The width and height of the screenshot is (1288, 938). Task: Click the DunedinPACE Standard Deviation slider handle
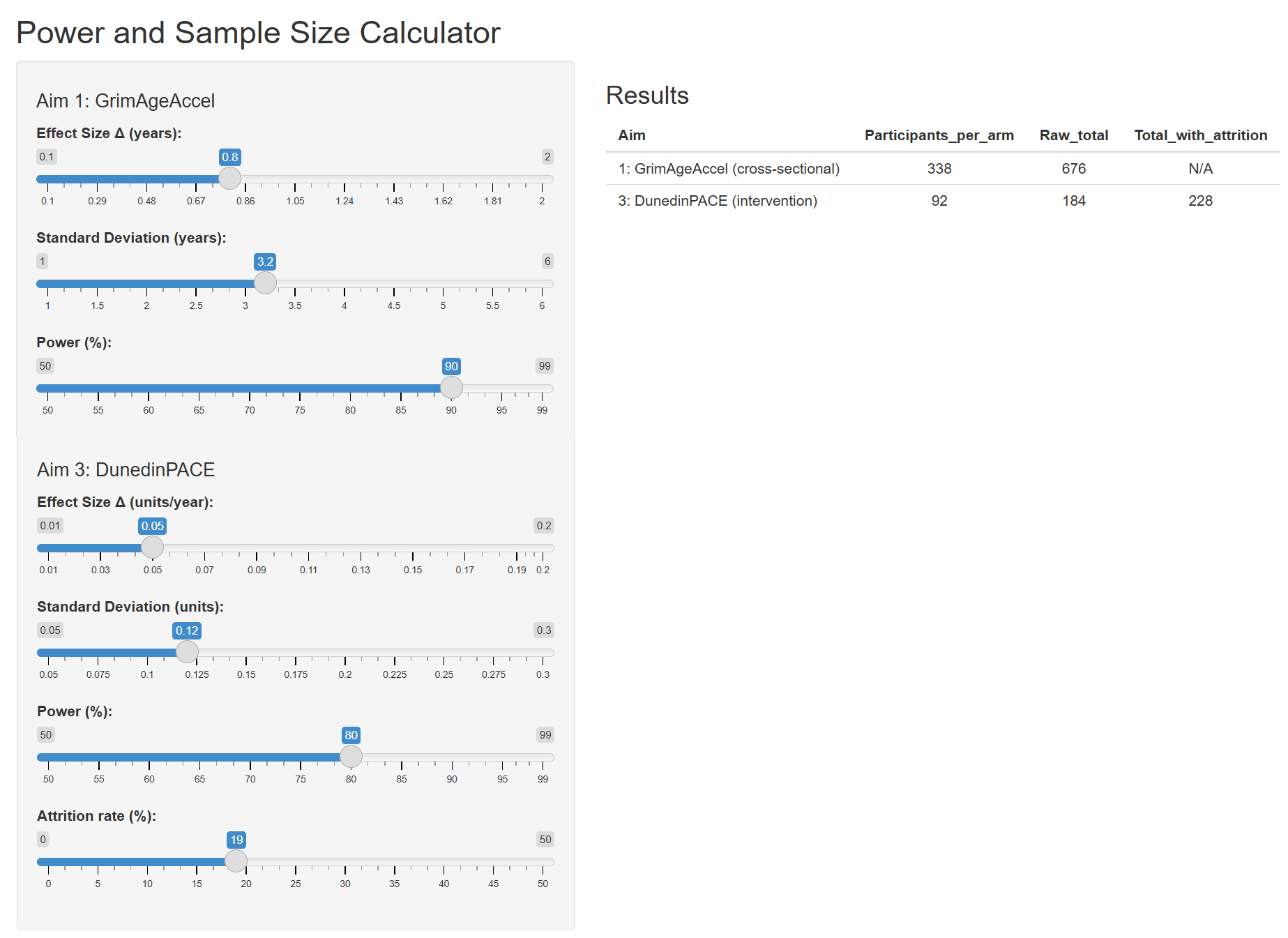(x=187, y=652)
